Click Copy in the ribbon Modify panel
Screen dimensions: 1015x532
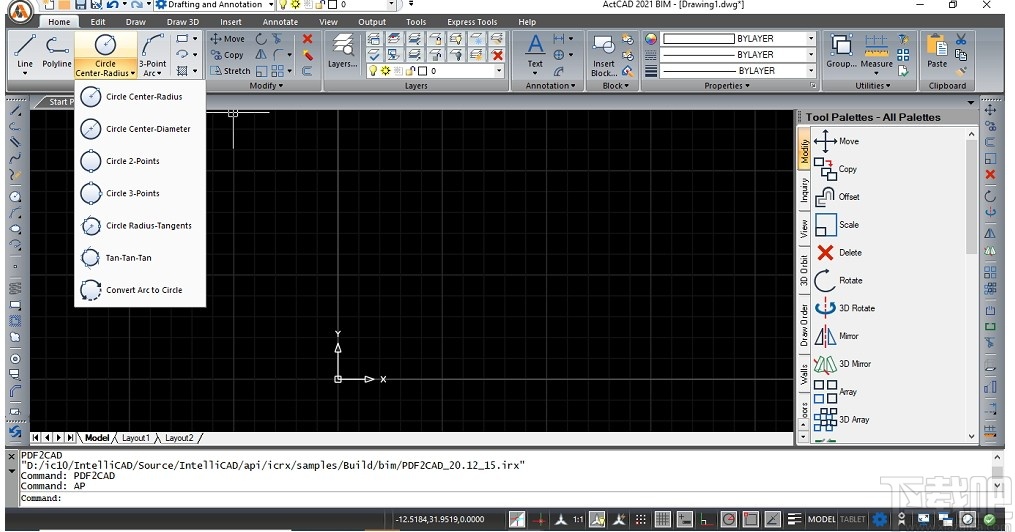pos(227,55)
